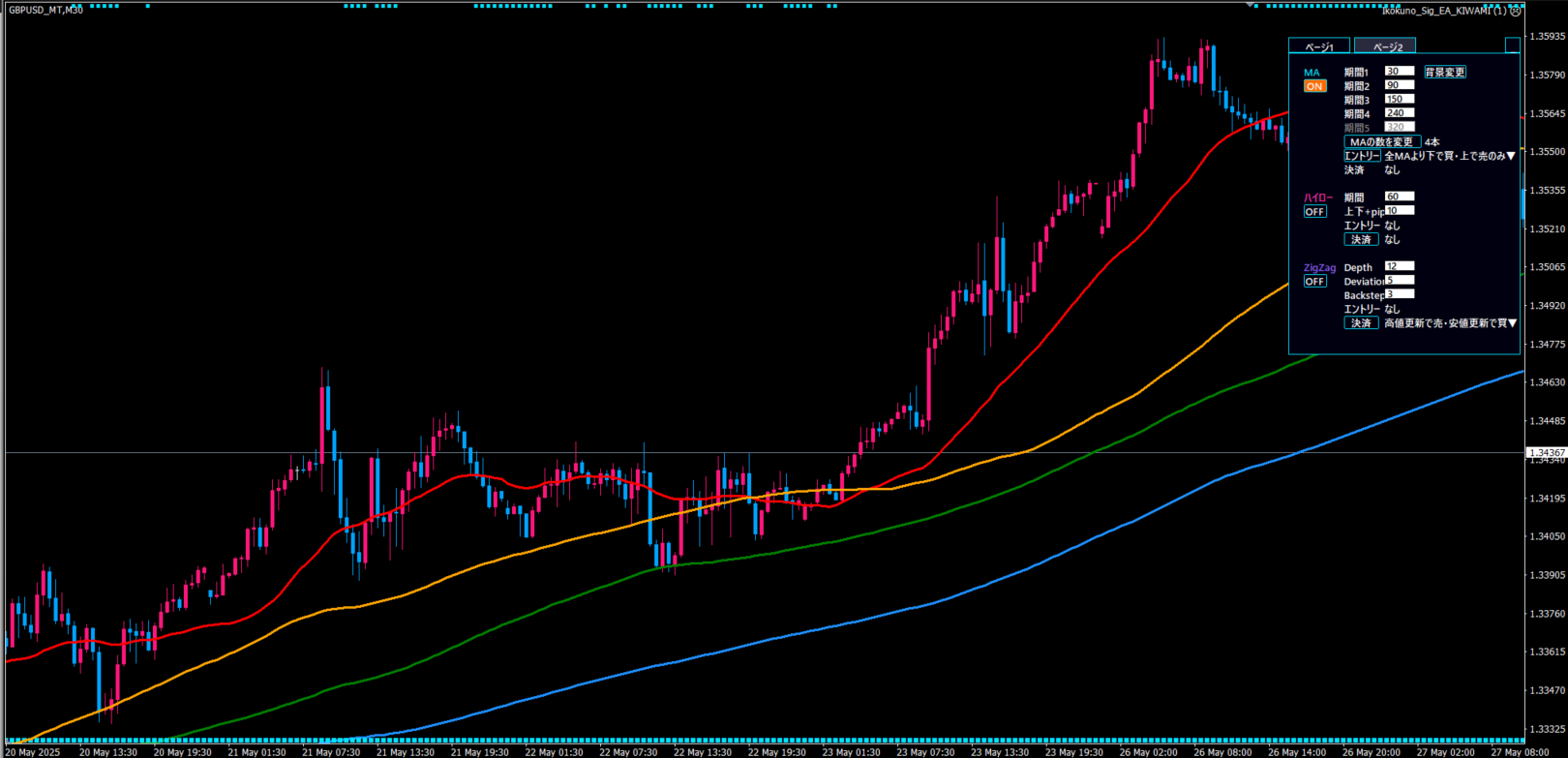Click the 上下+pips field showing 10
This screenshot has width=1568, height=758.
[x=1400, y=211]
